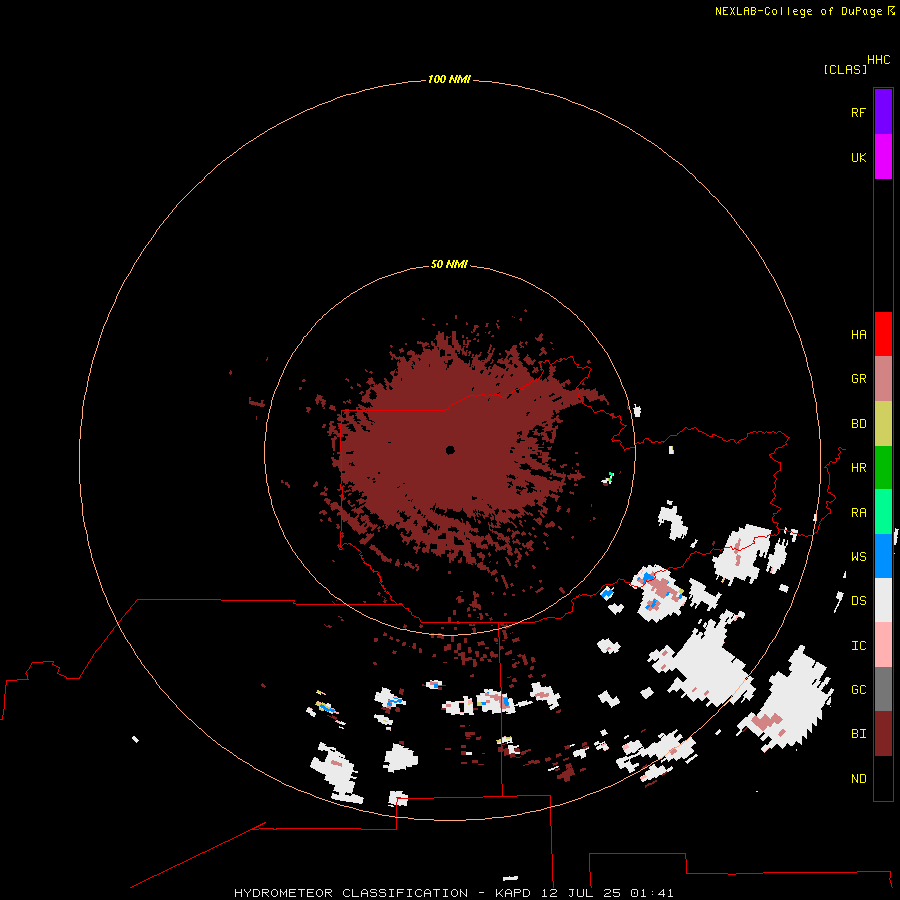Click the DS white legend swatch
The height and width of the screenshot is (900, 900).
coord(883,600)
